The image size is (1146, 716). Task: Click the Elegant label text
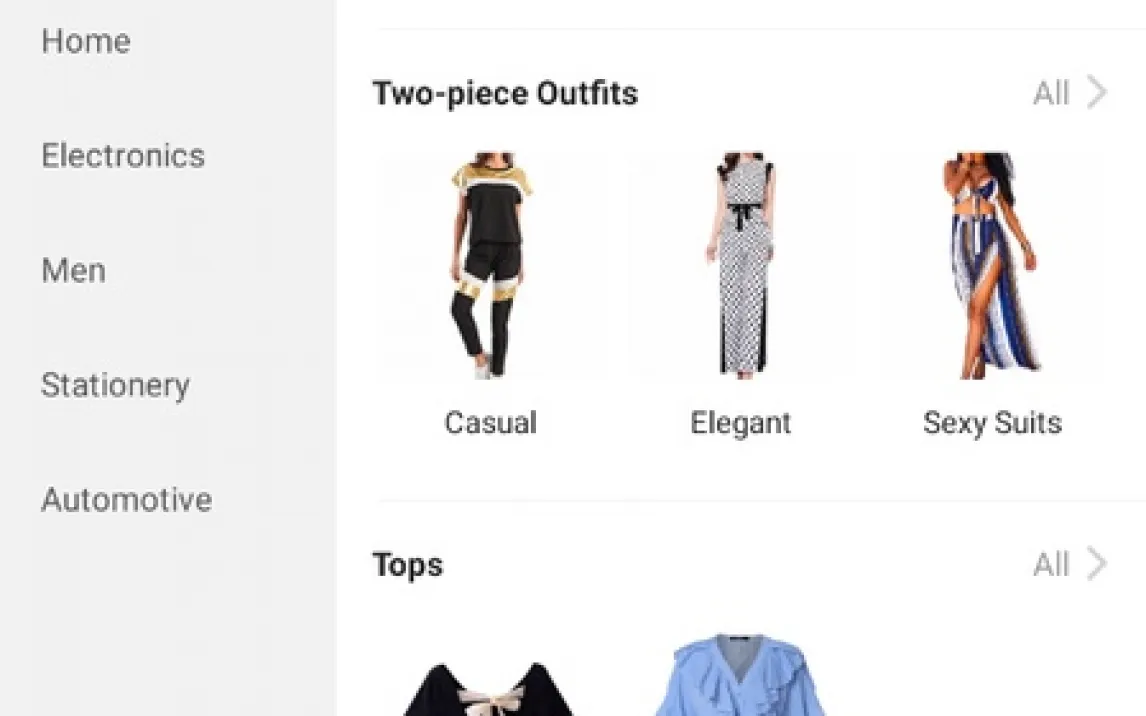(x=741, y=424)
